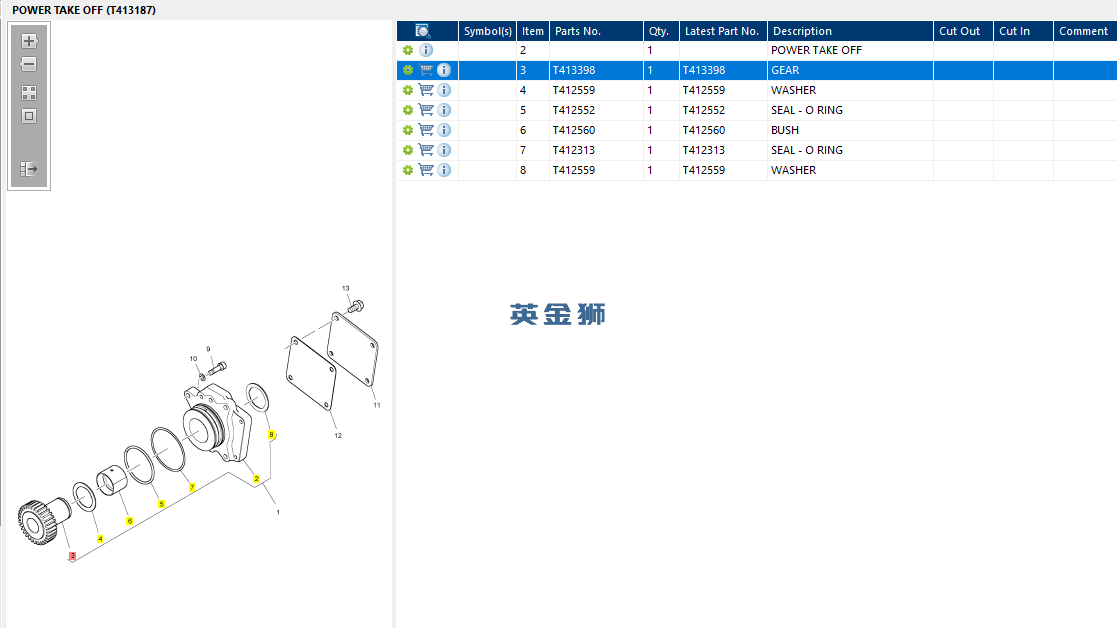
Task: Select callout 8 in the diagram
Action: (271, 434)
